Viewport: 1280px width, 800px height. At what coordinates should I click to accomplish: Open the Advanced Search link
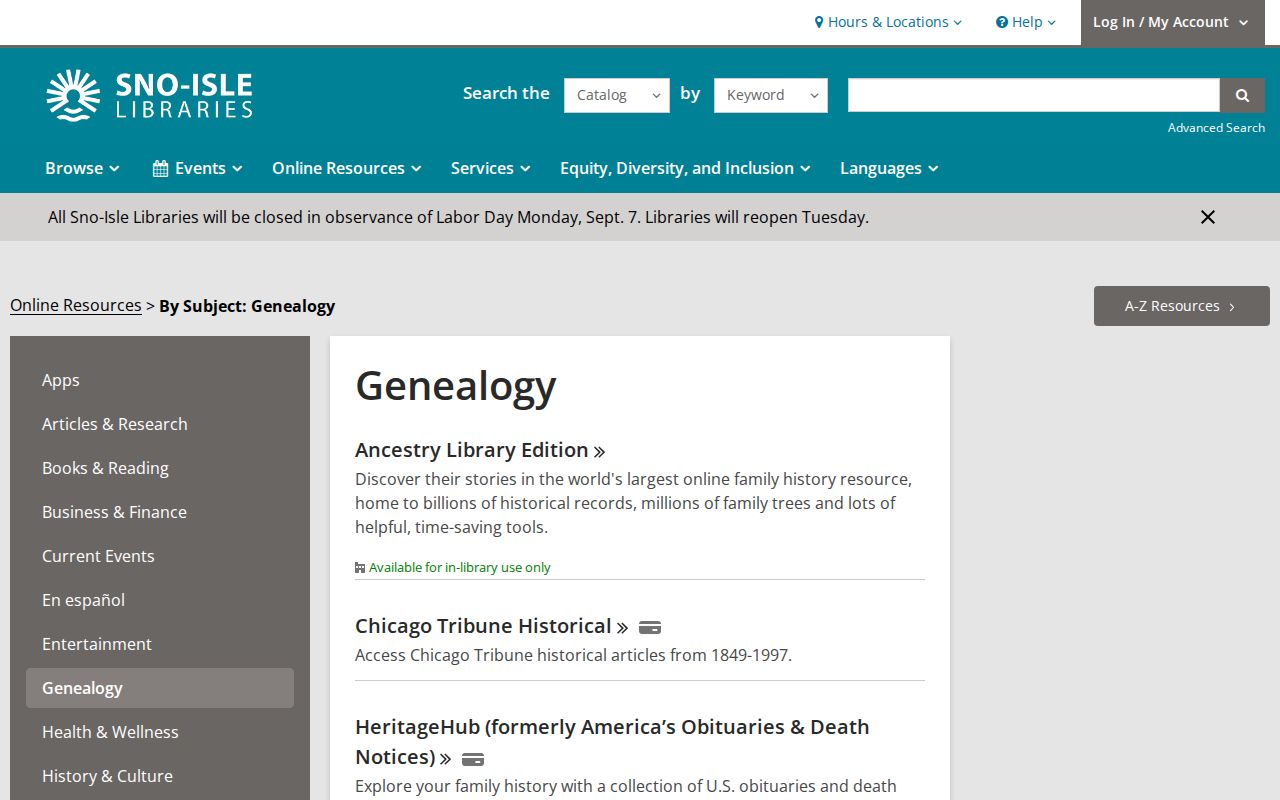[1216, 128]
